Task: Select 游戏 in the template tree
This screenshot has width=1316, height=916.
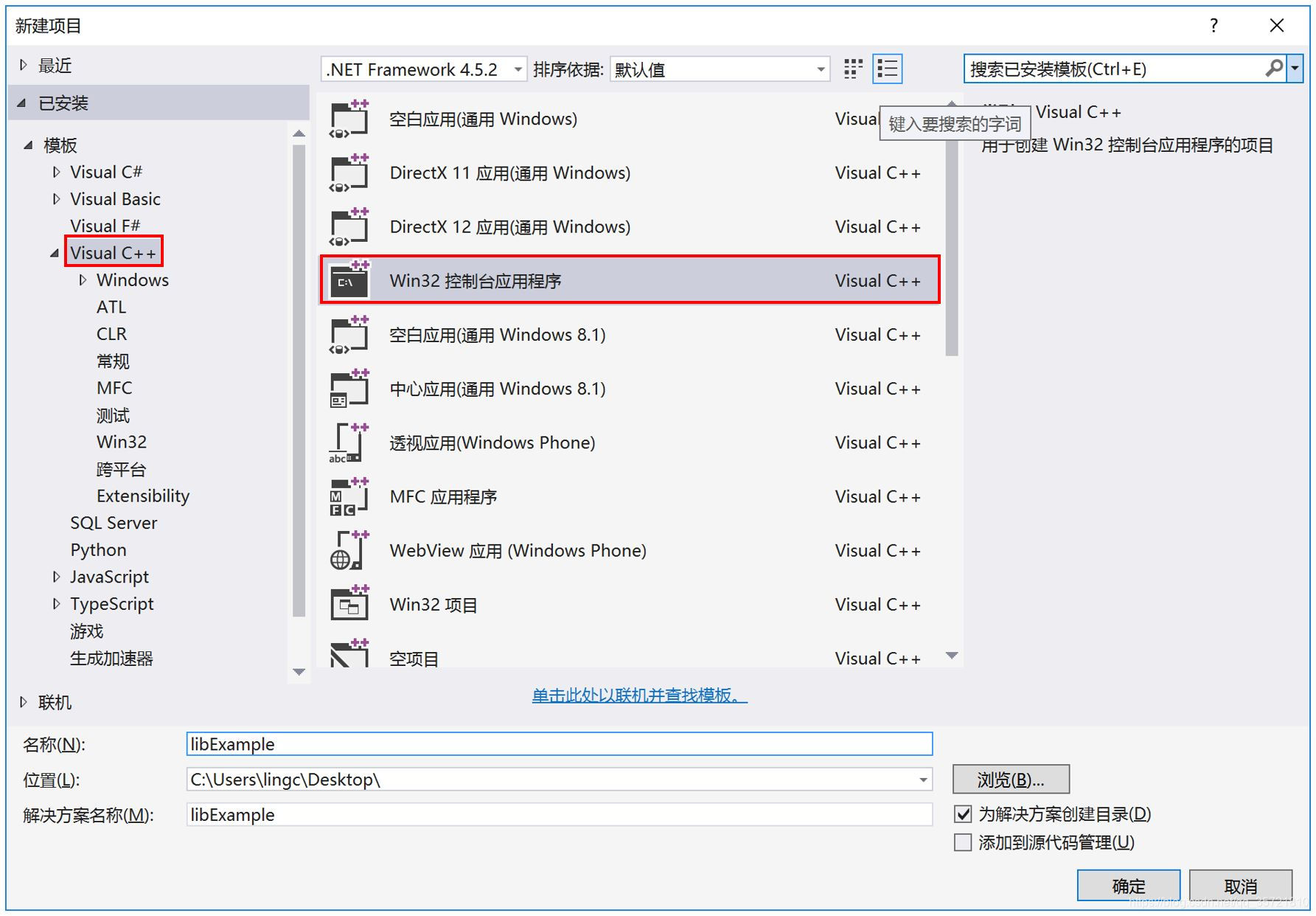Action: pyautogui.click(x=86, y=631)
